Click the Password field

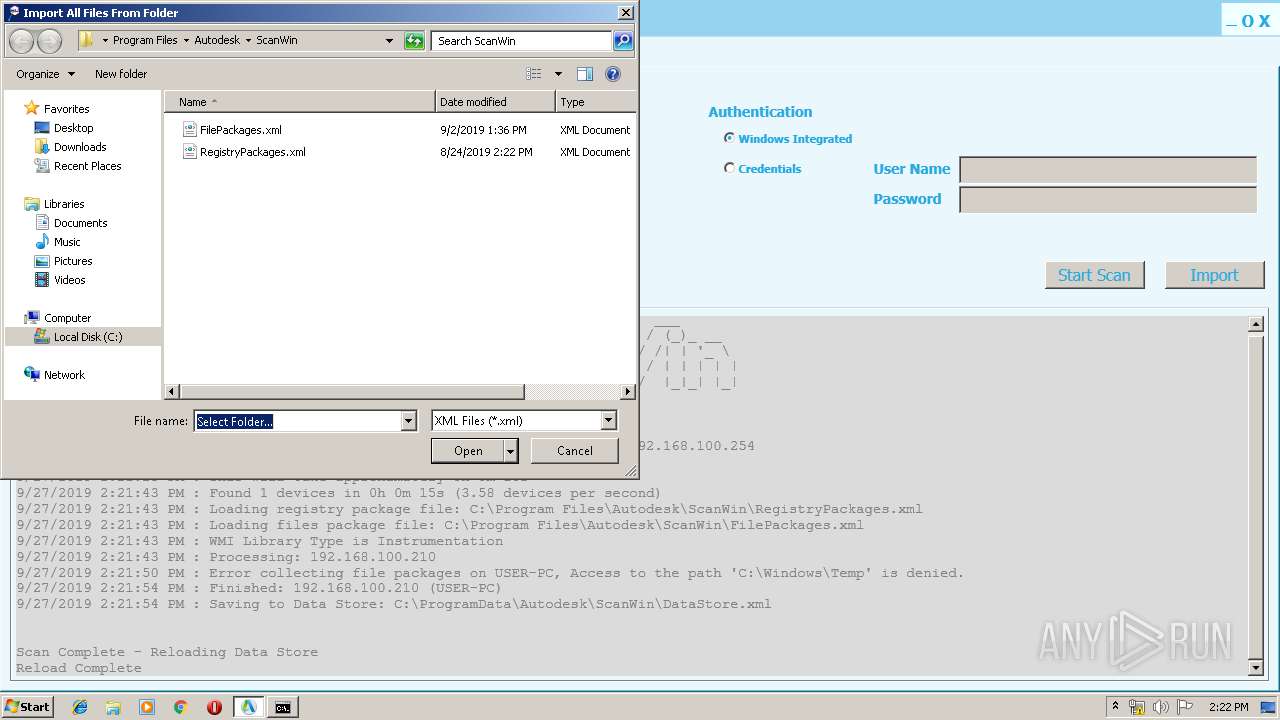click(1108, 200)
